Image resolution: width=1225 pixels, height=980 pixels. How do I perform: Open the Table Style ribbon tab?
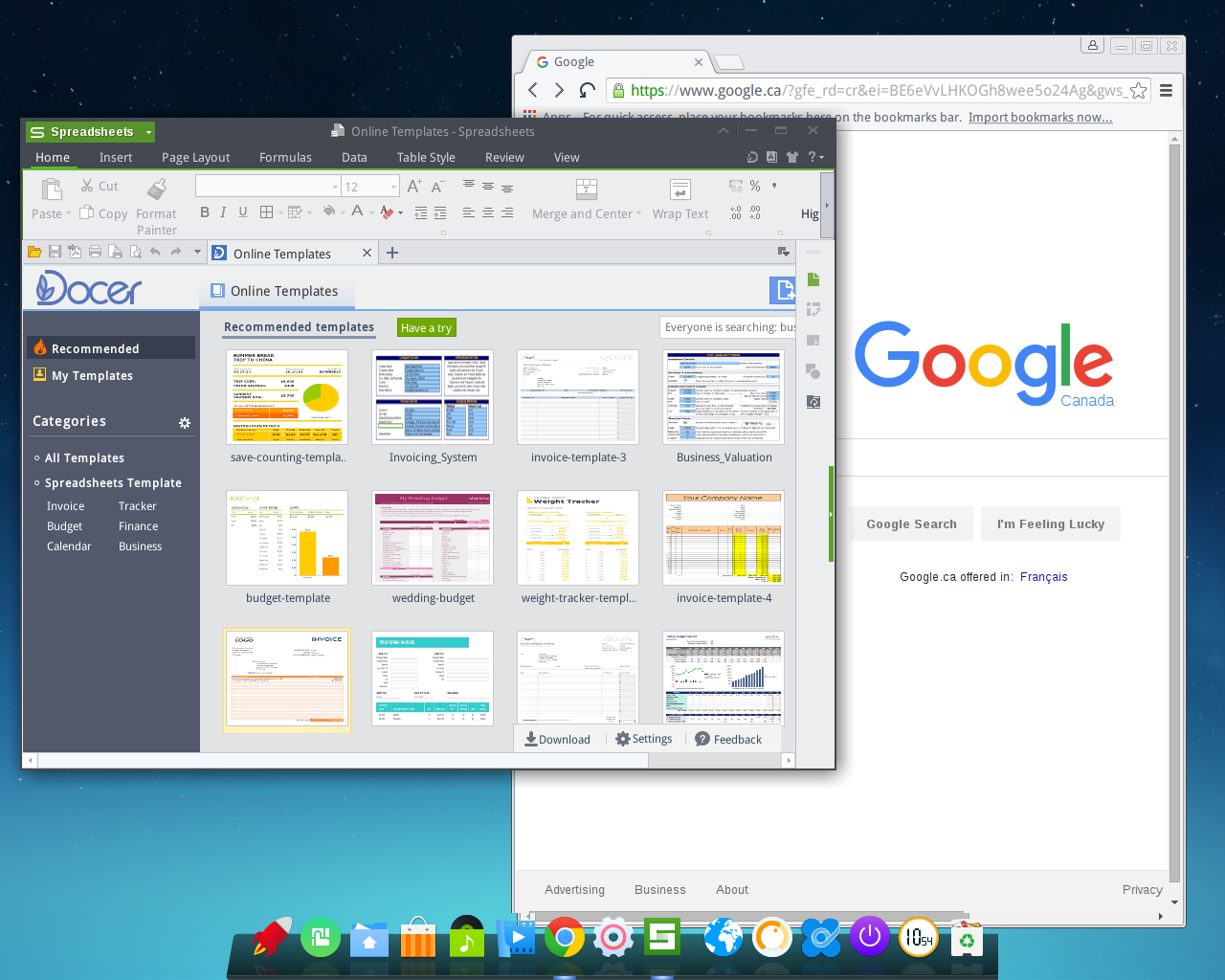click(426, 158)
